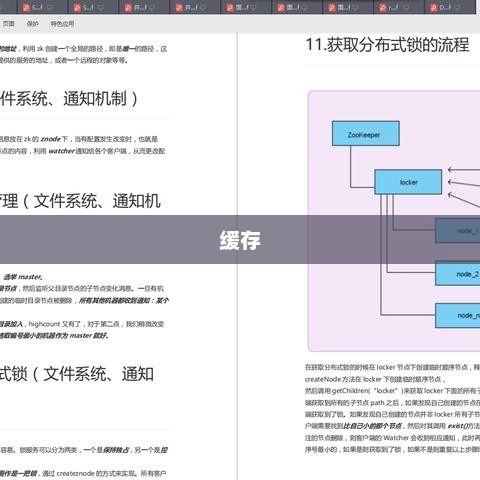The width and height of the screenshot is (480, 480).
Task: Click the PDF icon on the 'r...f' tab
Action: [383, 8]
